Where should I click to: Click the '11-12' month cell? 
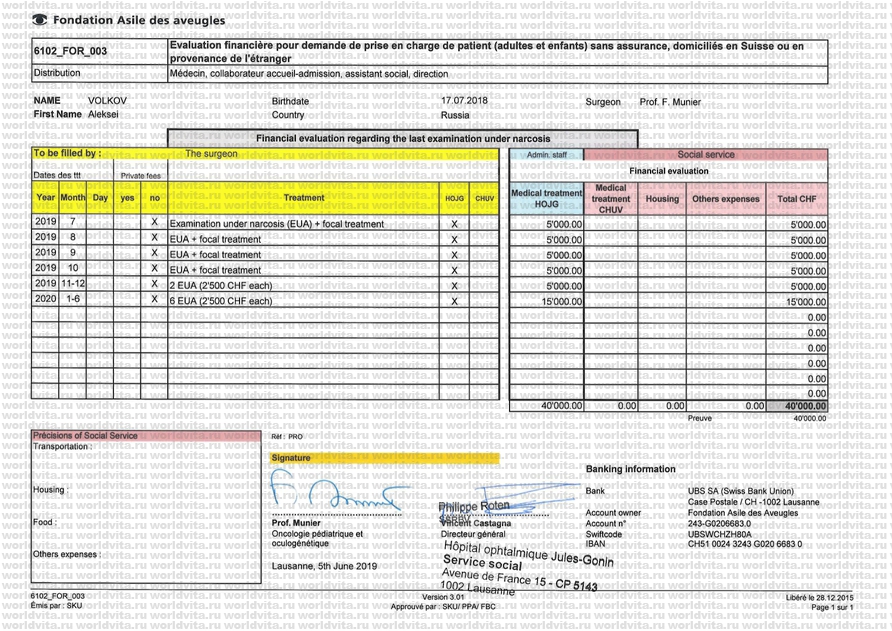click(x=73, y=283)
